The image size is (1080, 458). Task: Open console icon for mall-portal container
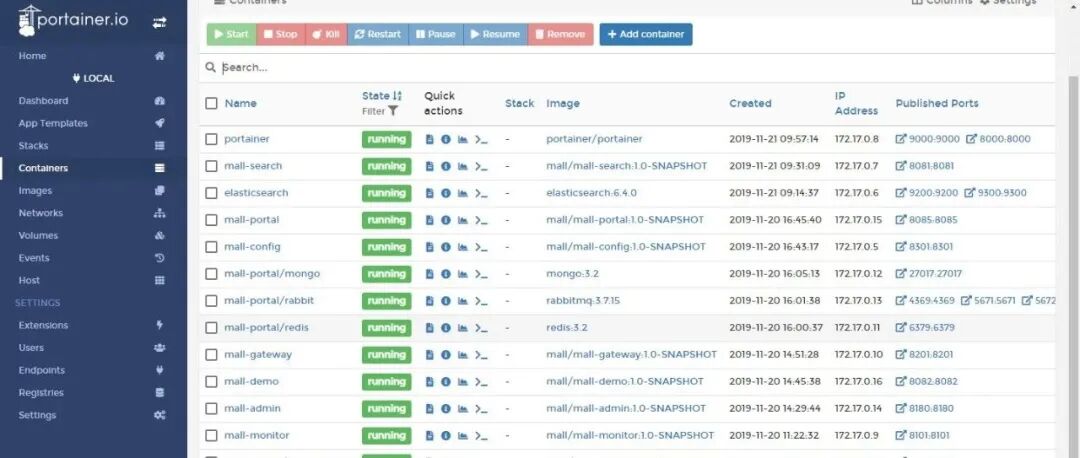(481, 220)
